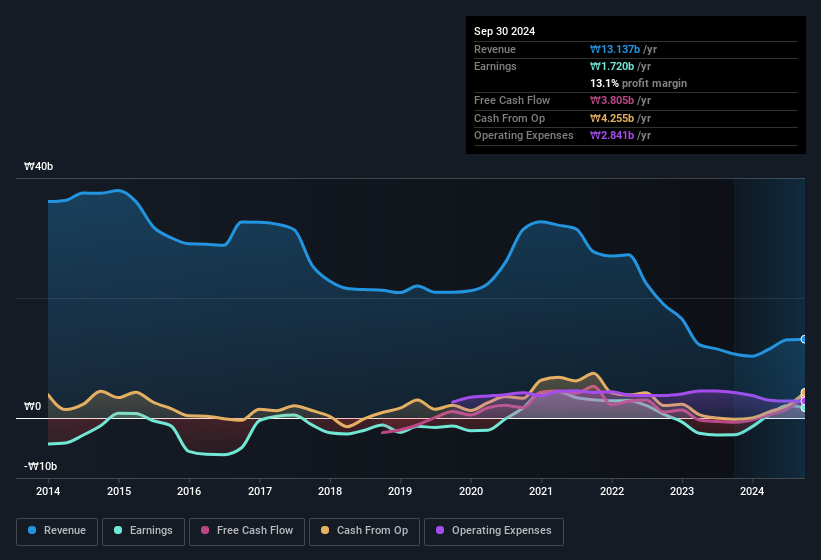Toggle the Earnings series legend button
Screen dimensions: 821x560
tap(143, 531)
